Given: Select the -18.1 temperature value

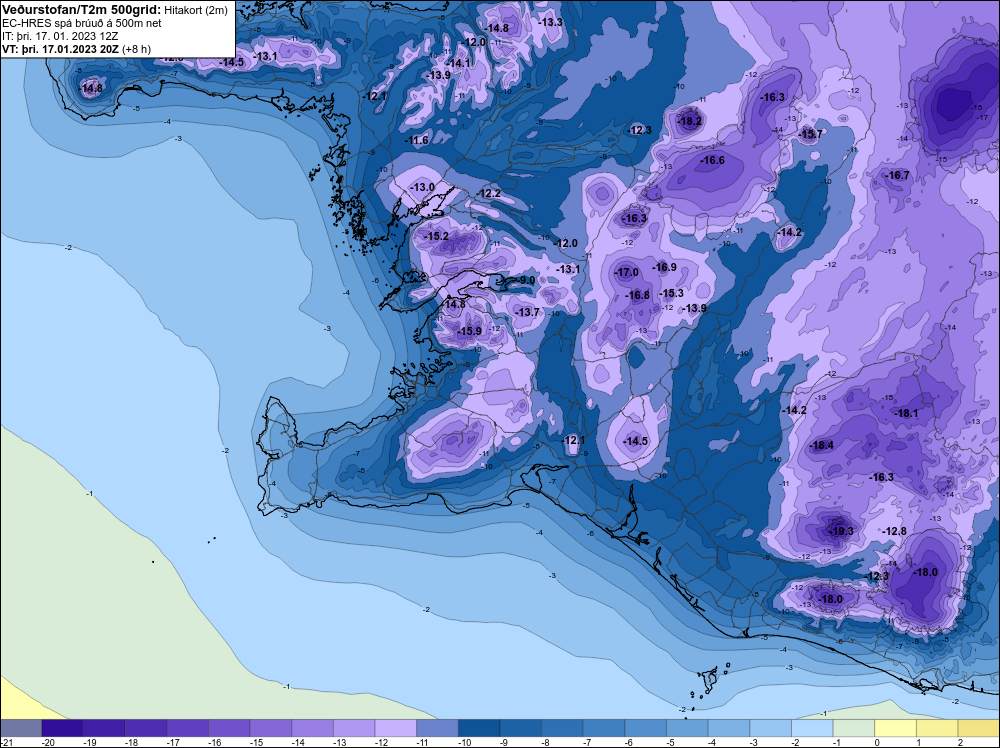Looking at the screenshot, I should coord(906,413).
